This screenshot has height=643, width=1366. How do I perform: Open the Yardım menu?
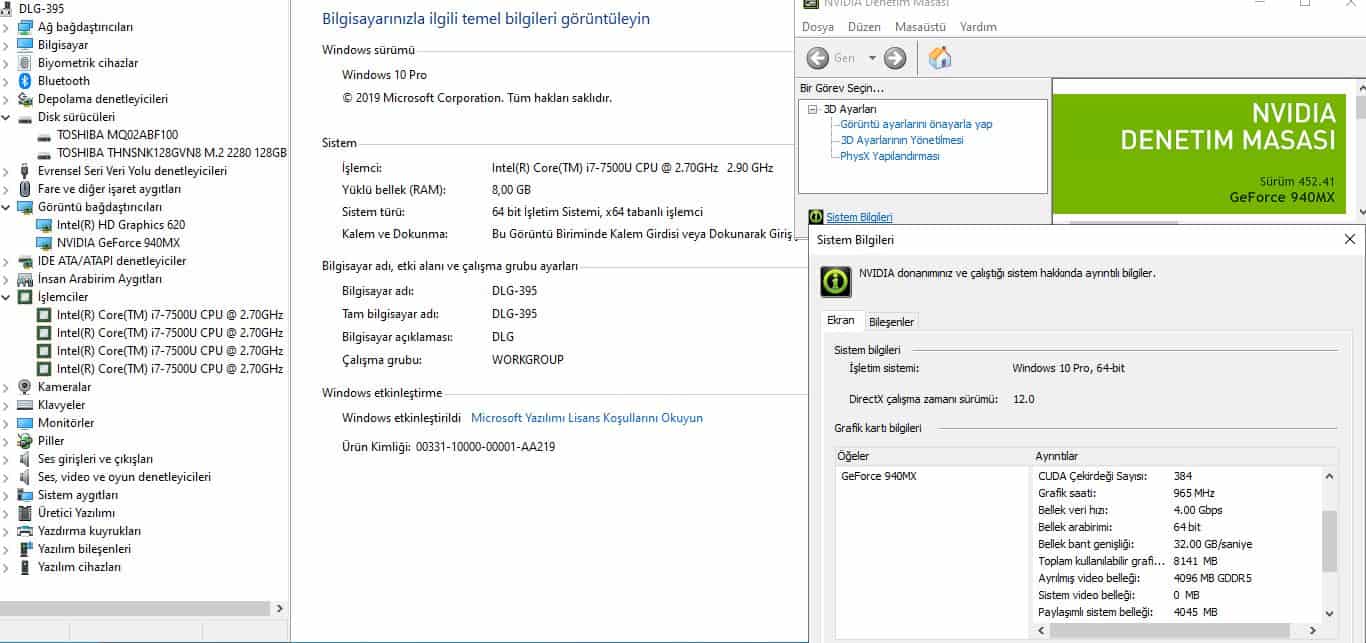click(x=978, y=27)
